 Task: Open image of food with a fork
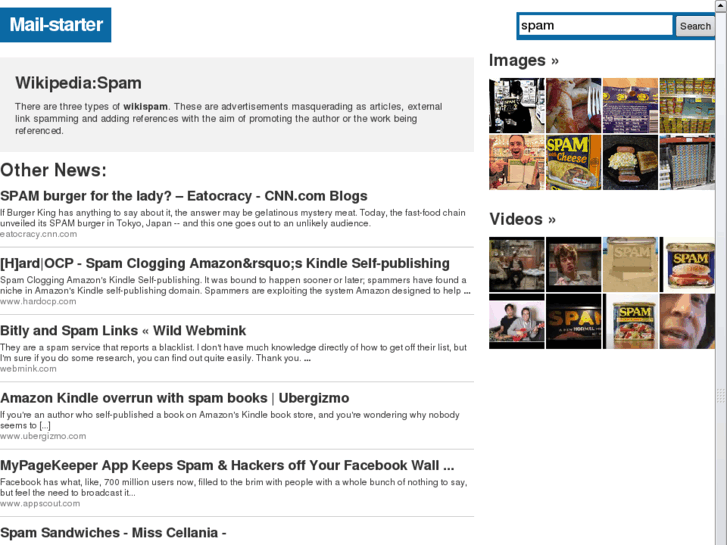click(574, 106)
